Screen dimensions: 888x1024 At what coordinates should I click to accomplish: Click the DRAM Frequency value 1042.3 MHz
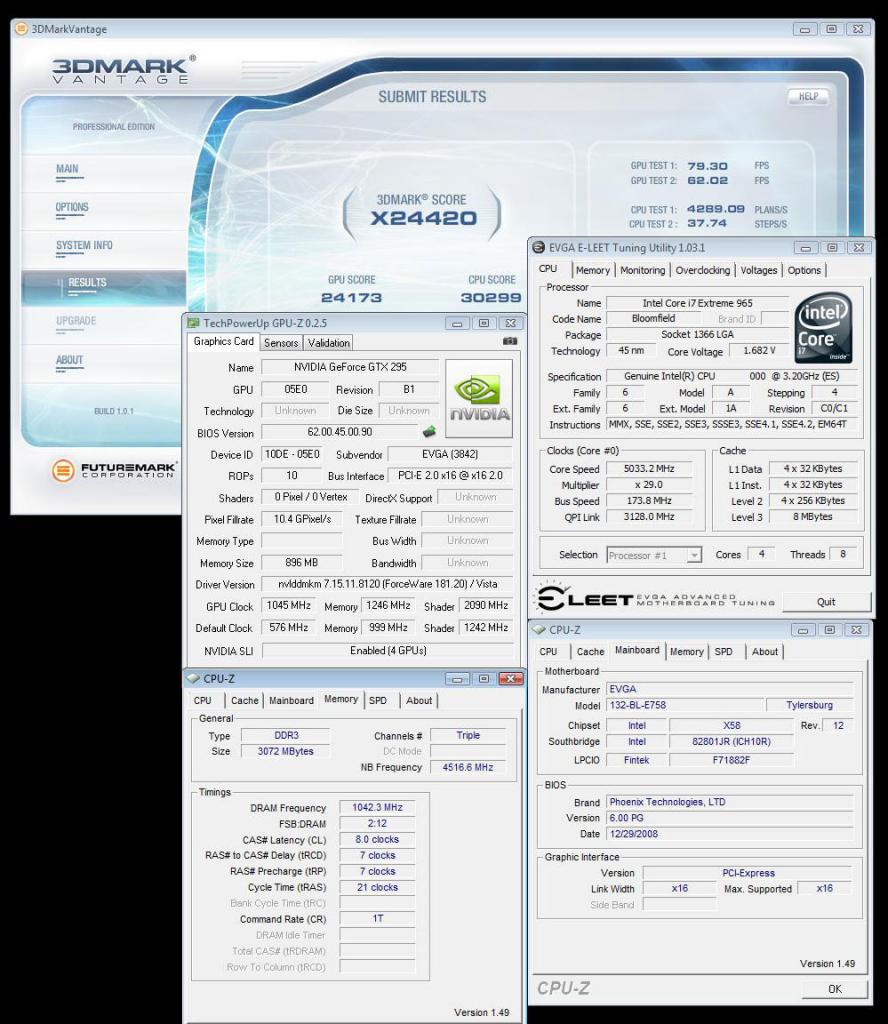(x=377, y=807)
